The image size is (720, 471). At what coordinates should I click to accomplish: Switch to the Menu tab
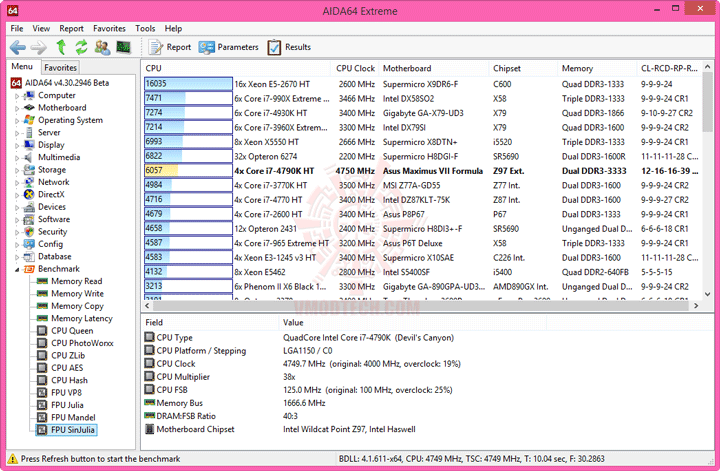(22, 67)
